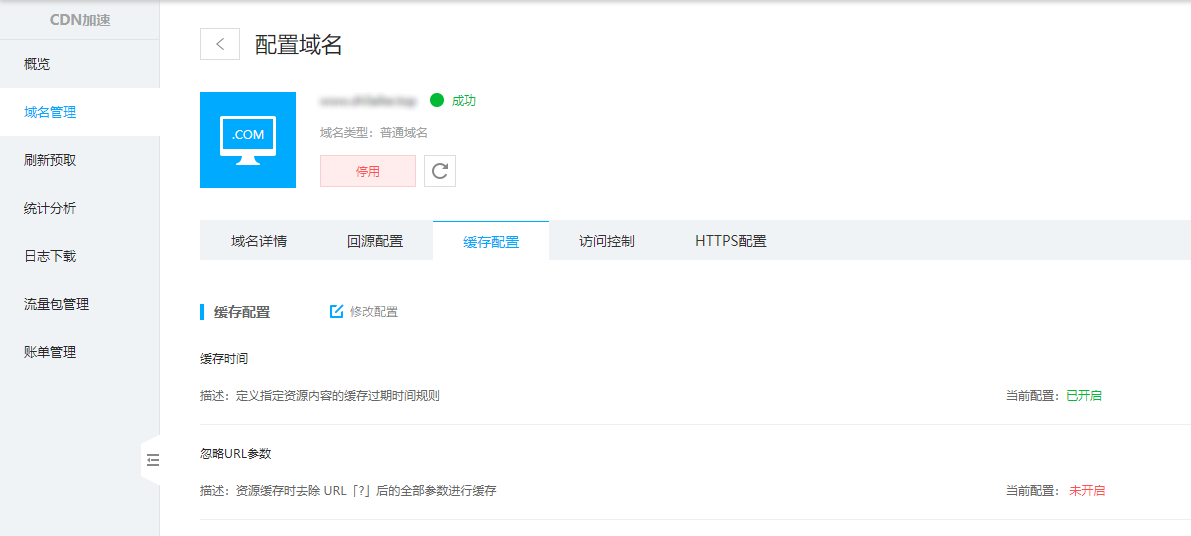The width and height of the screenshot is (1191, 536).
Task: Click the refresh domain status icon
Action: [440, 171]
